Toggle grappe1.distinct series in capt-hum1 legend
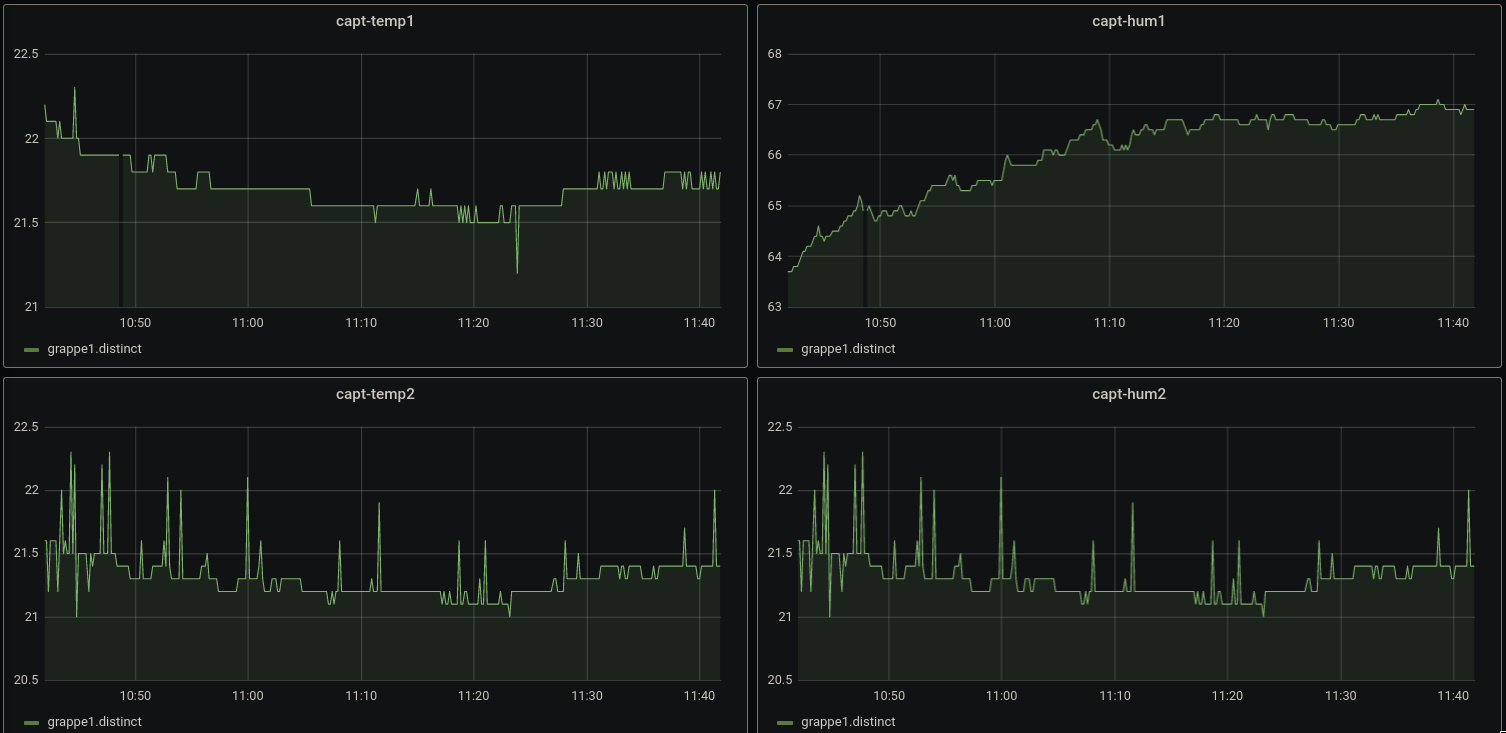Screen dimensions: 1506x733 tap(849, 349)
